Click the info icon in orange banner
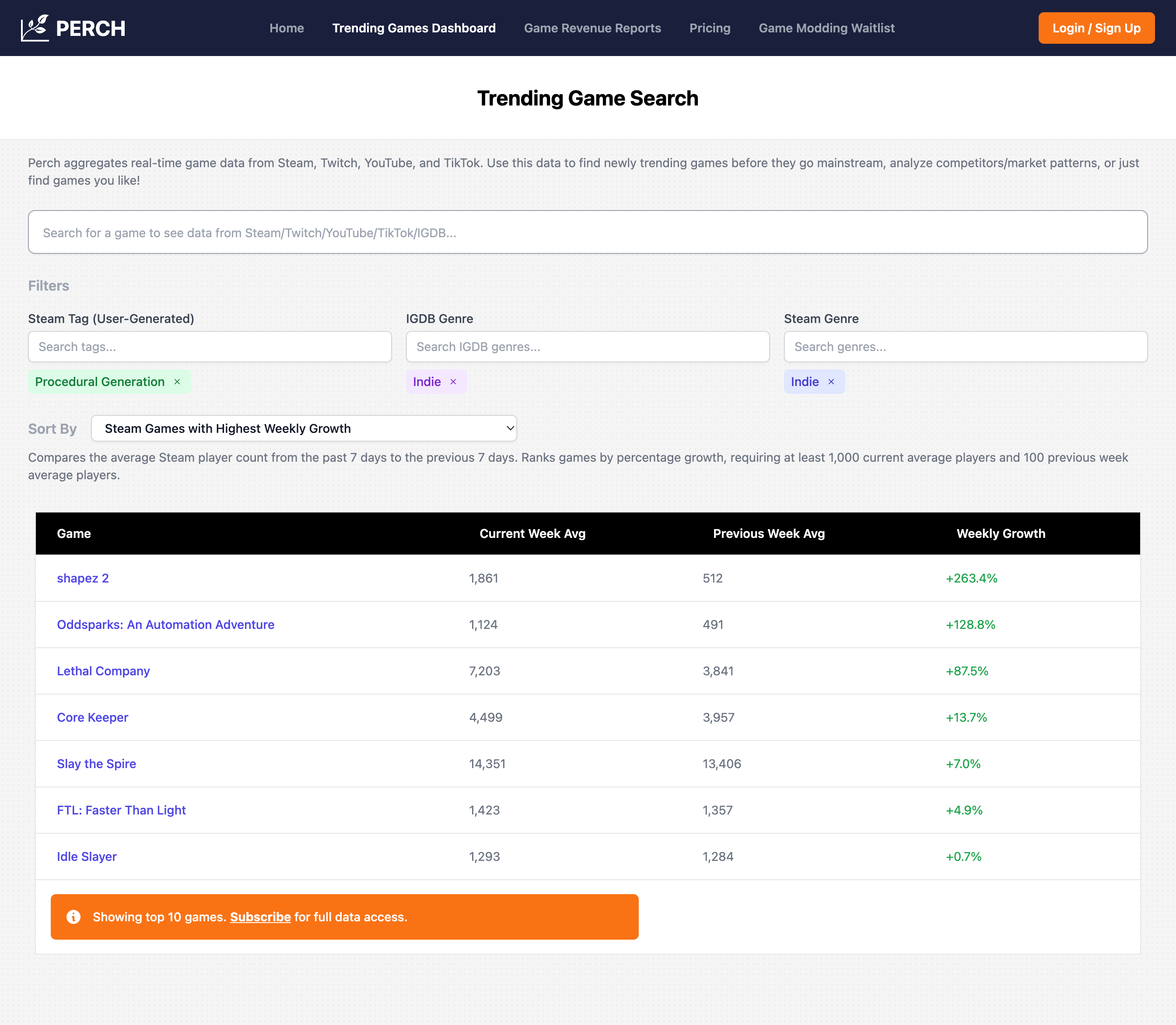This screenshot has height=1025, width=1176. (73, 917)
